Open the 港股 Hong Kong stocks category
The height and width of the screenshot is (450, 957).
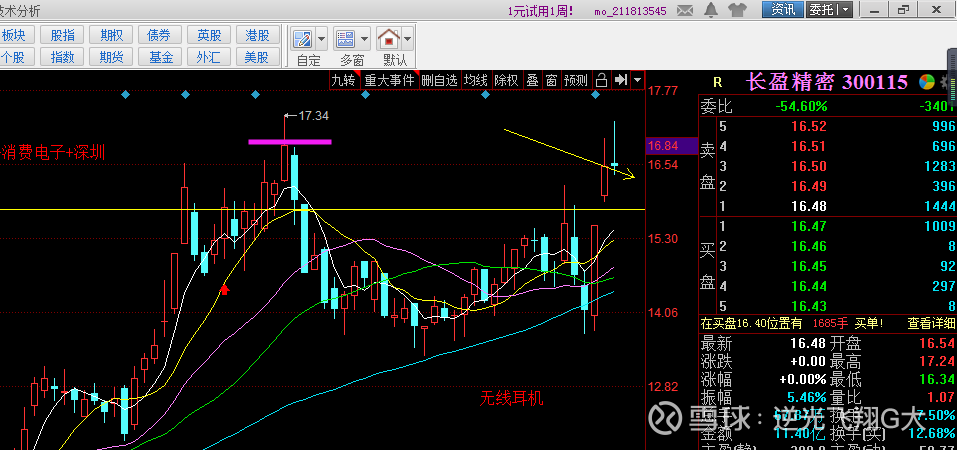click(x=258, y=35)
